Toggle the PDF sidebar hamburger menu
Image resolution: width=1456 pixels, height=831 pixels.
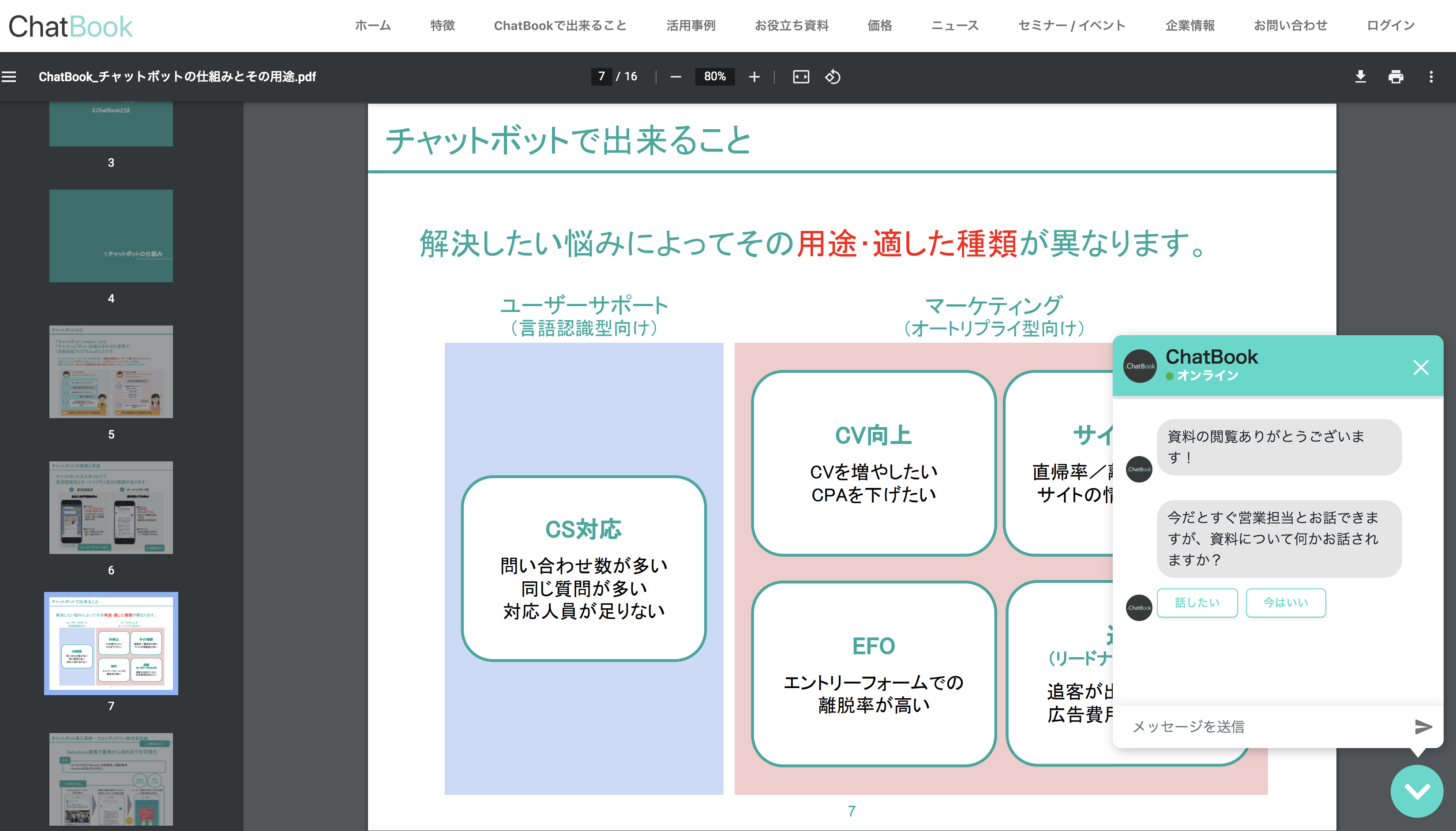[9, 76]
